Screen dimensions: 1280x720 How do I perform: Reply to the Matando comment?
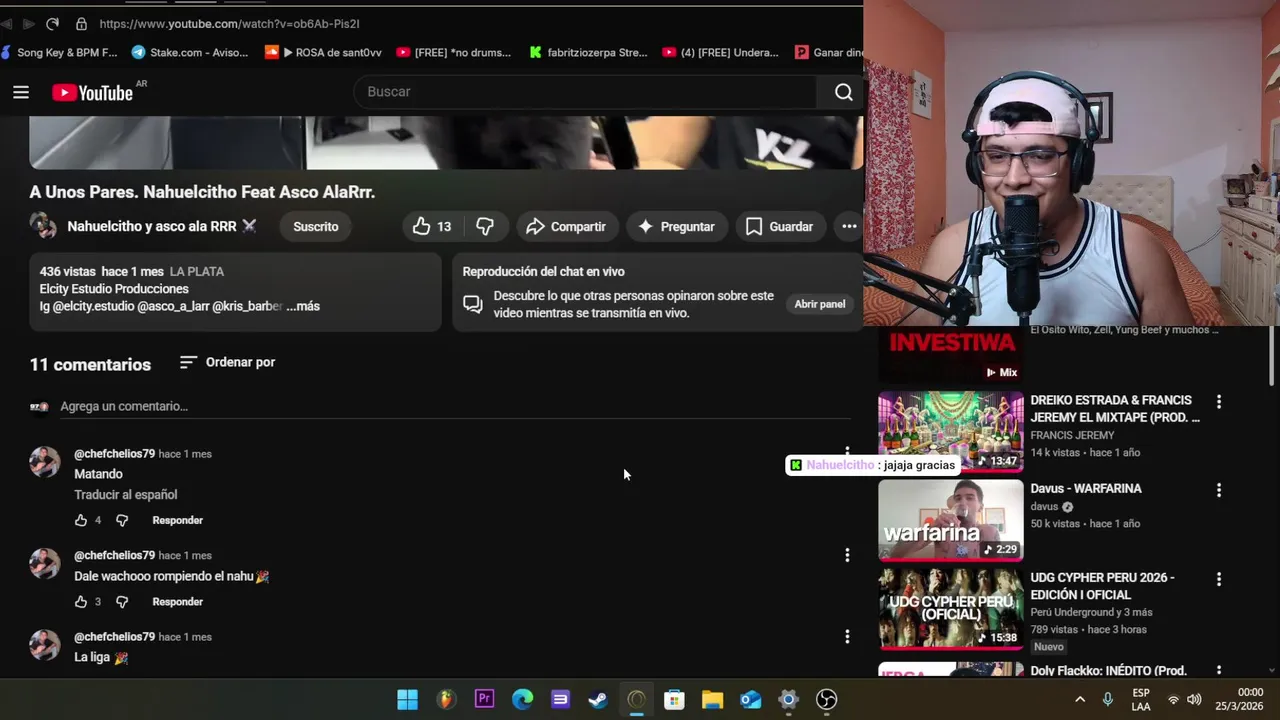[x=177, y=520]
